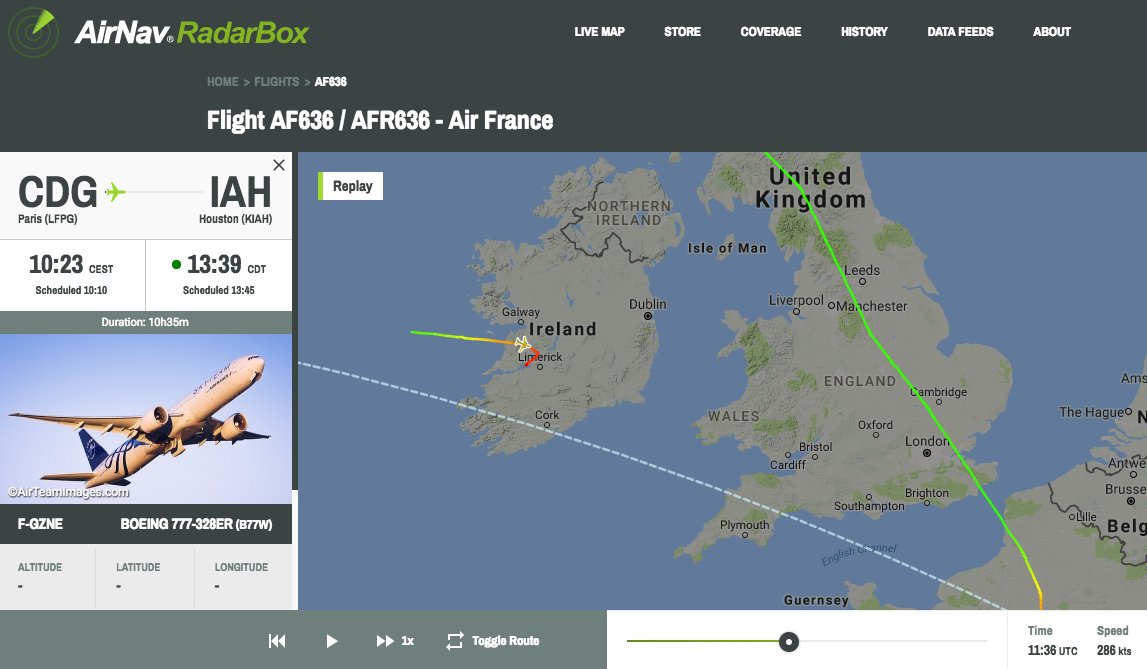Click the Dublin map marker
This screenshot has width=1147, height=669.
click(x=647, y=316)
